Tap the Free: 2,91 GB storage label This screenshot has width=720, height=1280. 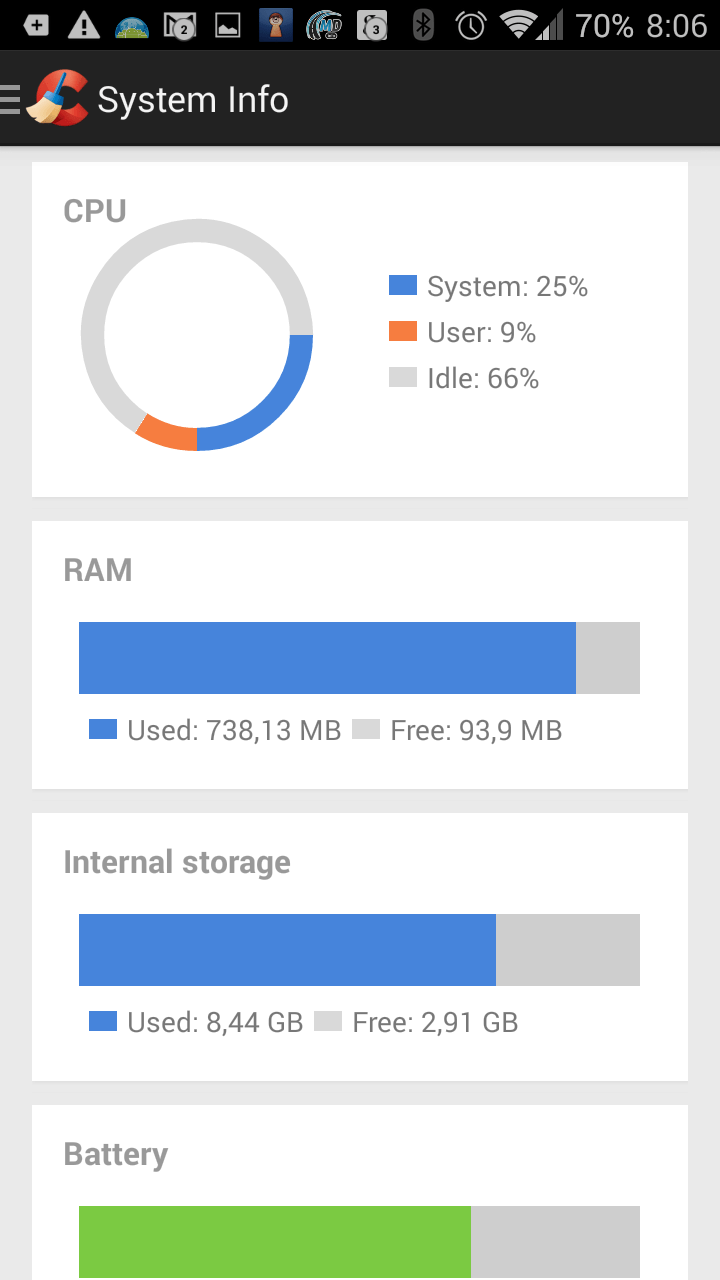coord(435,1022)
